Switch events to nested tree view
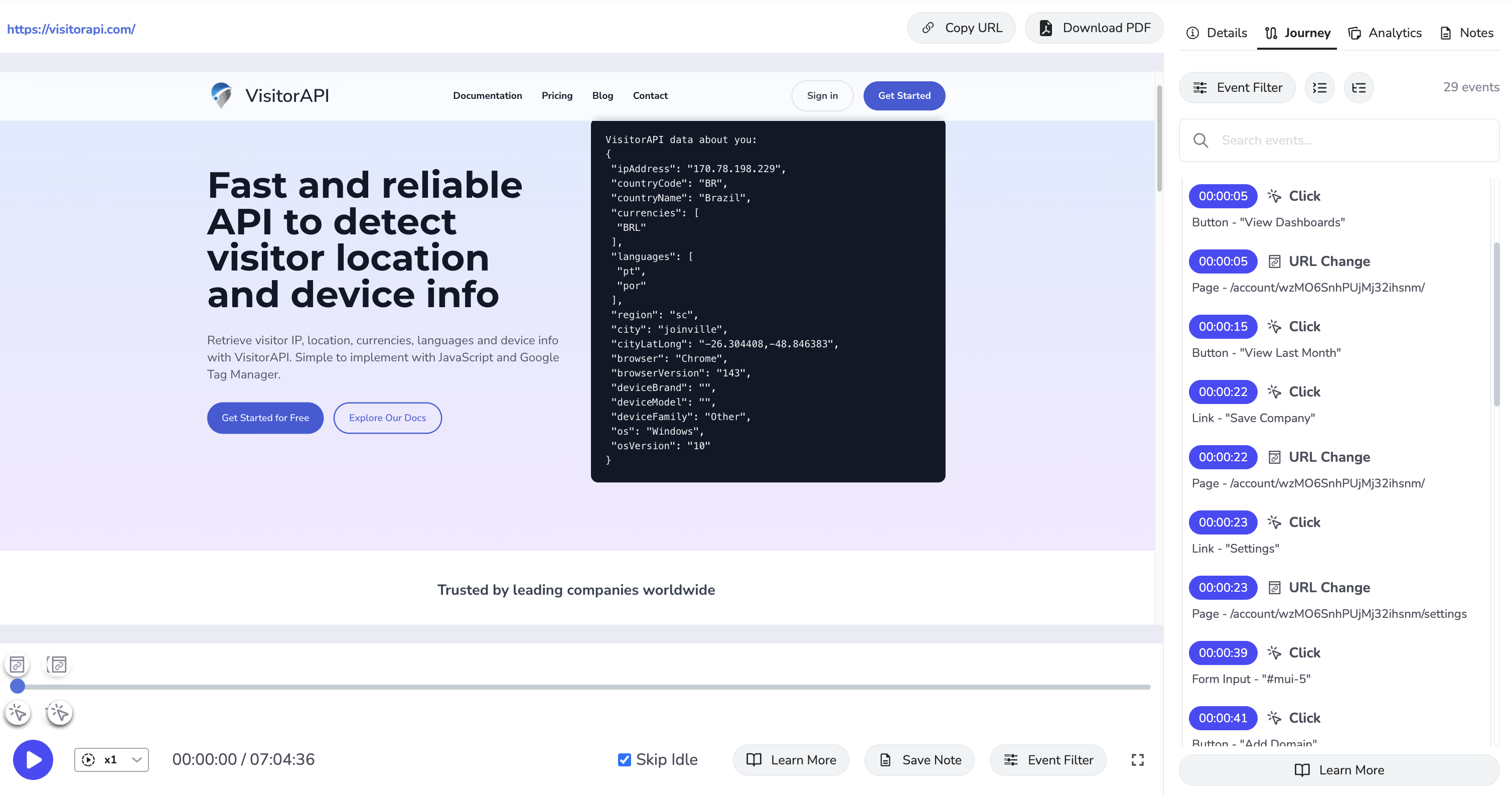This screenshot has height=796, width=1512. (1358, 87)
